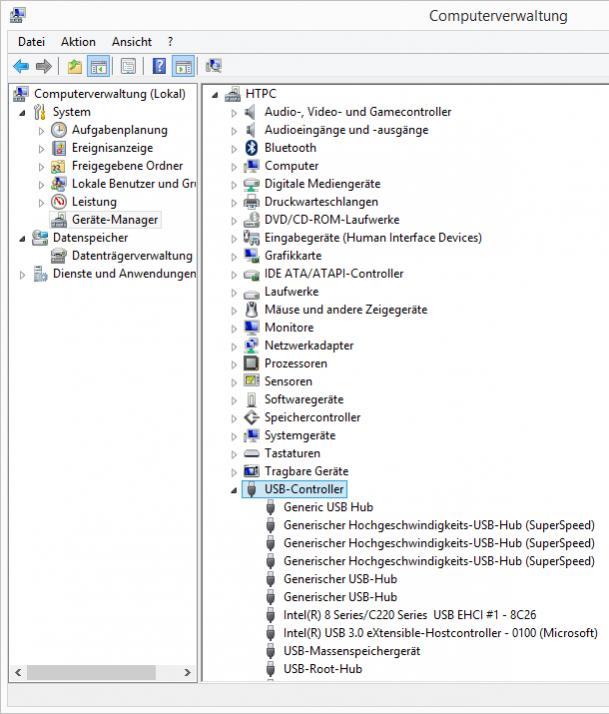The width and height of the screenshot is (609, 714).
Task: Select Computerverwaltung (Lokal) root item
Action: 110,94
